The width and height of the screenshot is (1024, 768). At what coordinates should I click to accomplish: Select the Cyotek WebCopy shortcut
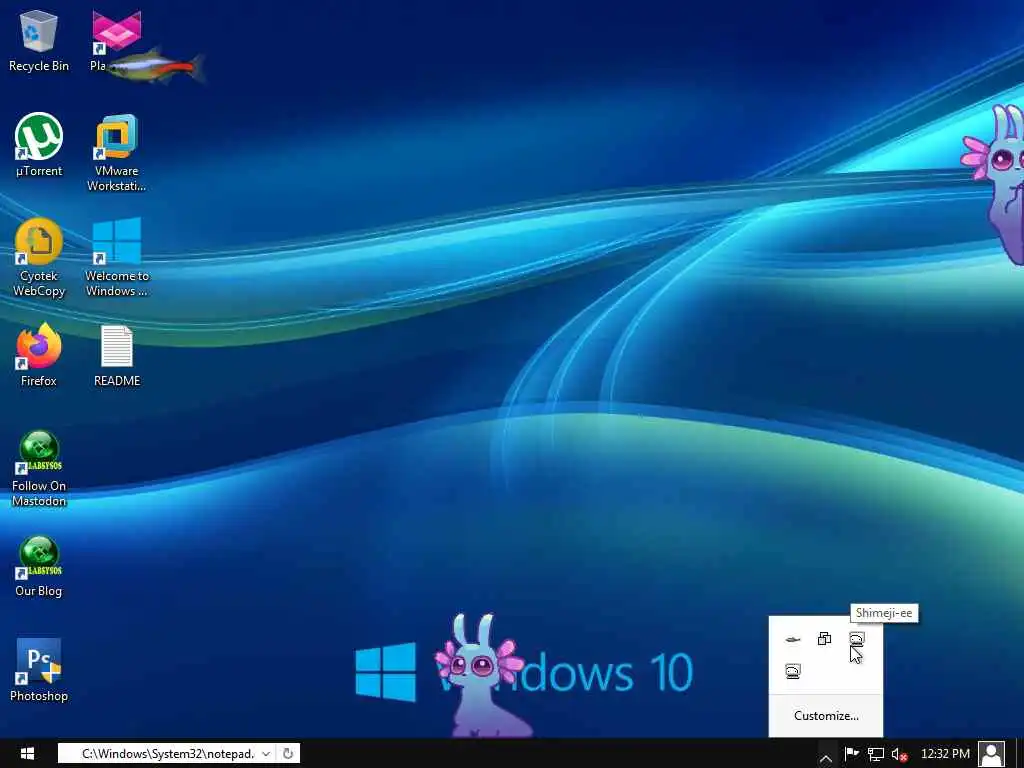tap(39, 258)
